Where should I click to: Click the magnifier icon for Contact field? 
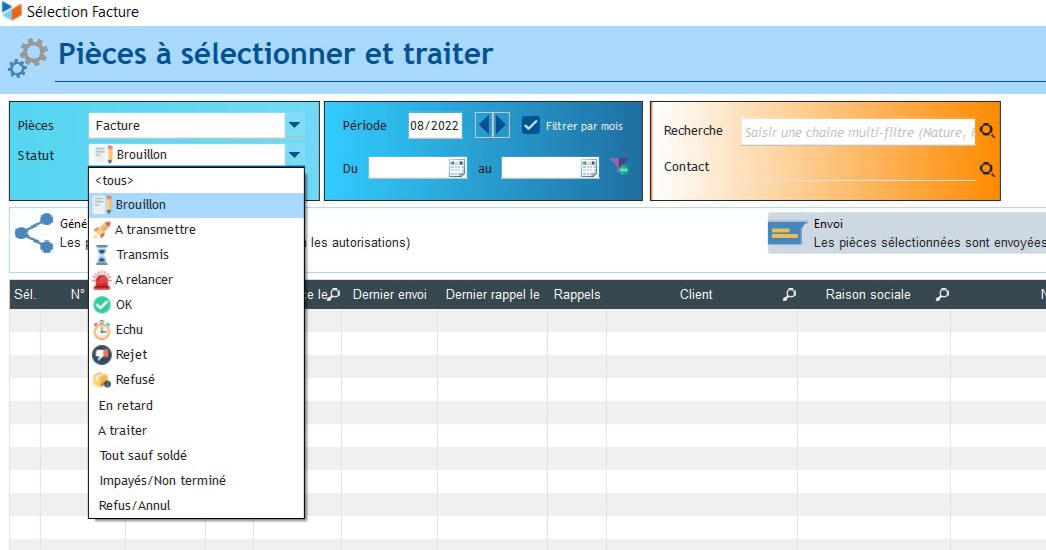[x=987, y=168]
